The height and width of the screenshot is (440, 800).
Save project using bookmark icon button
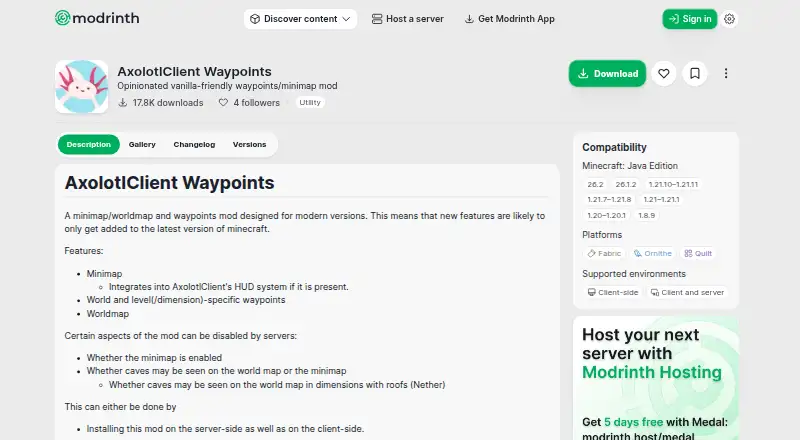[x=695, y=74]
